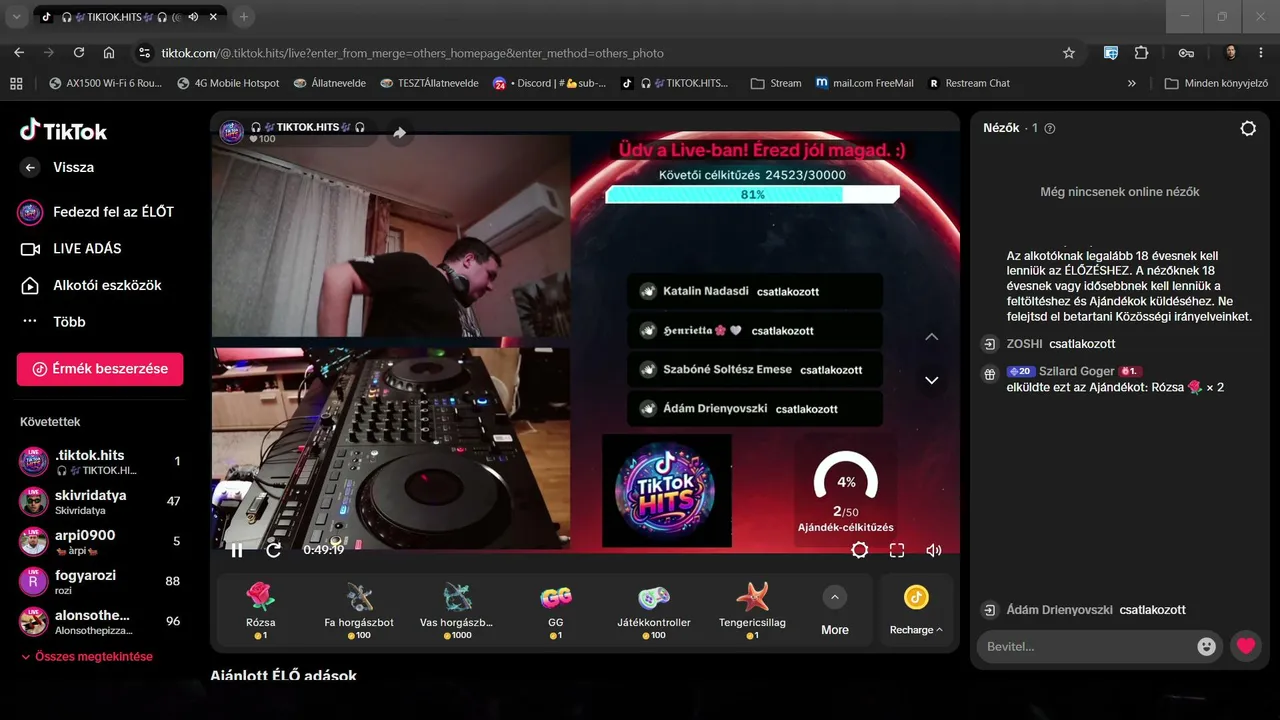The height and width of the screenshot is (720, 1280).
Task: Open Chrome profile avatar
Action: pos(1231,53)
